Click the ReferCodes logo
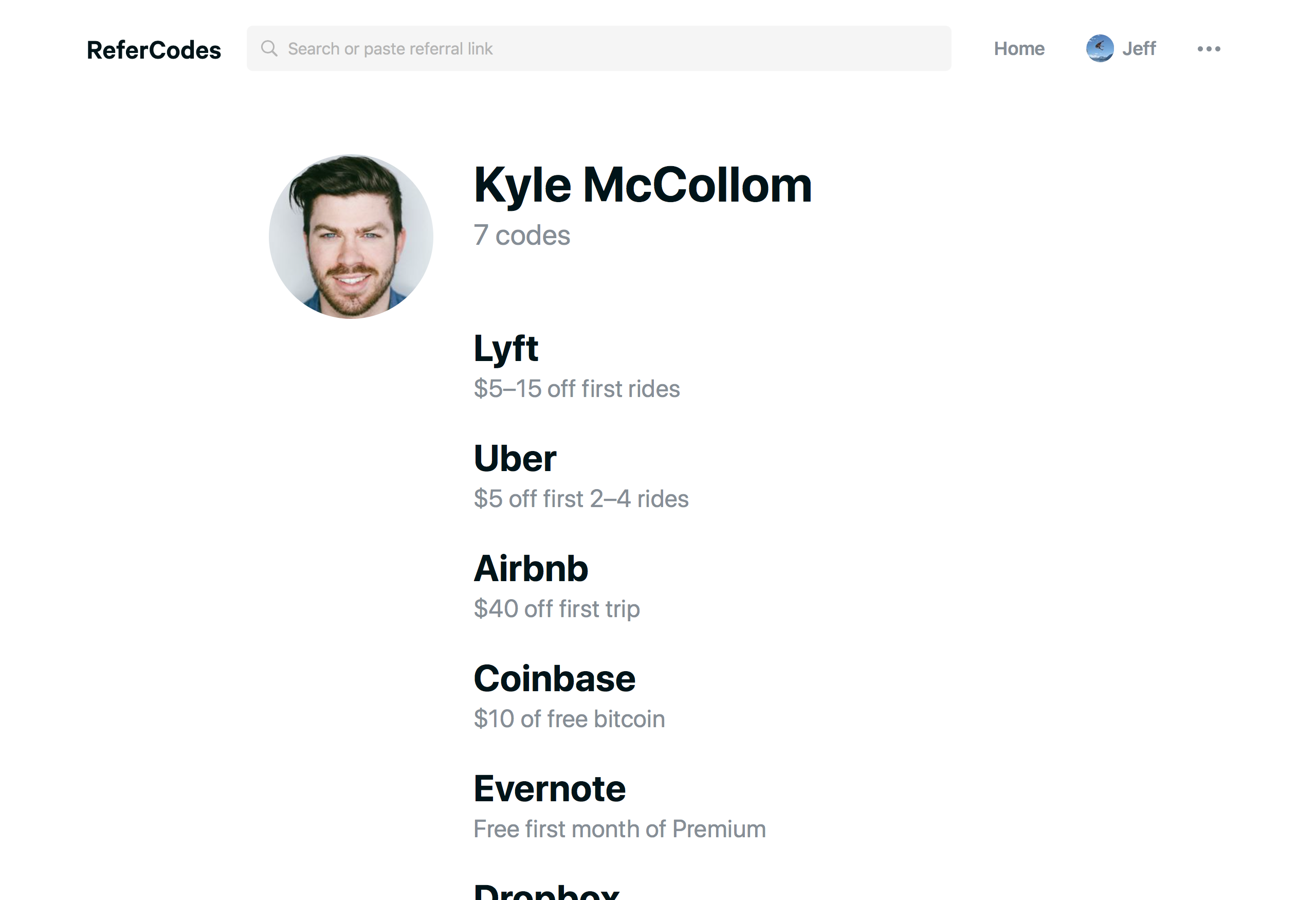This screenshot has width=1316, height=900. coord(154,50)
